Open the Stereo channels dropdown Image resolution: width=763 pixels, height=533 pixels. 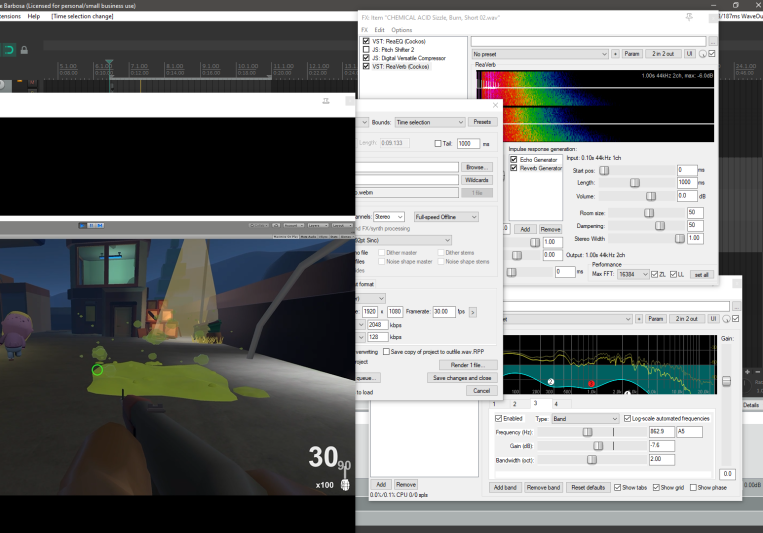coord(389,217)
